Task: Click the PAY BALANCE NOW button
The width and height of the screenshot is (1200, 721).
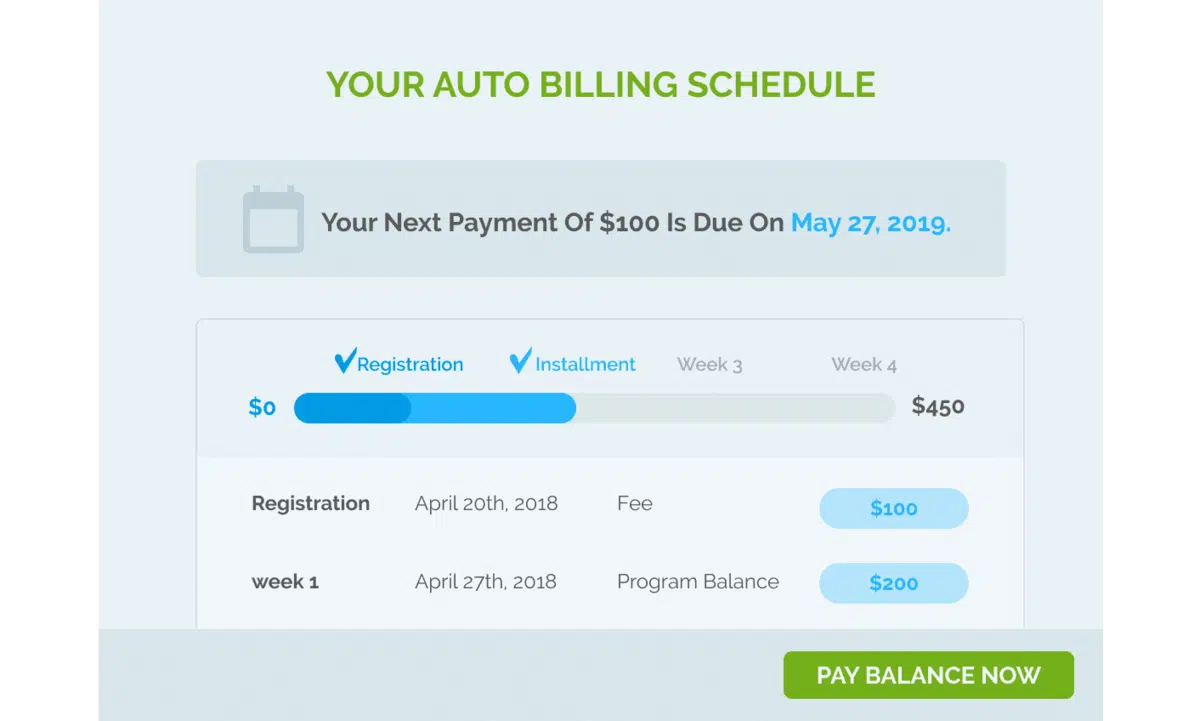Action: tap(927, 675)
